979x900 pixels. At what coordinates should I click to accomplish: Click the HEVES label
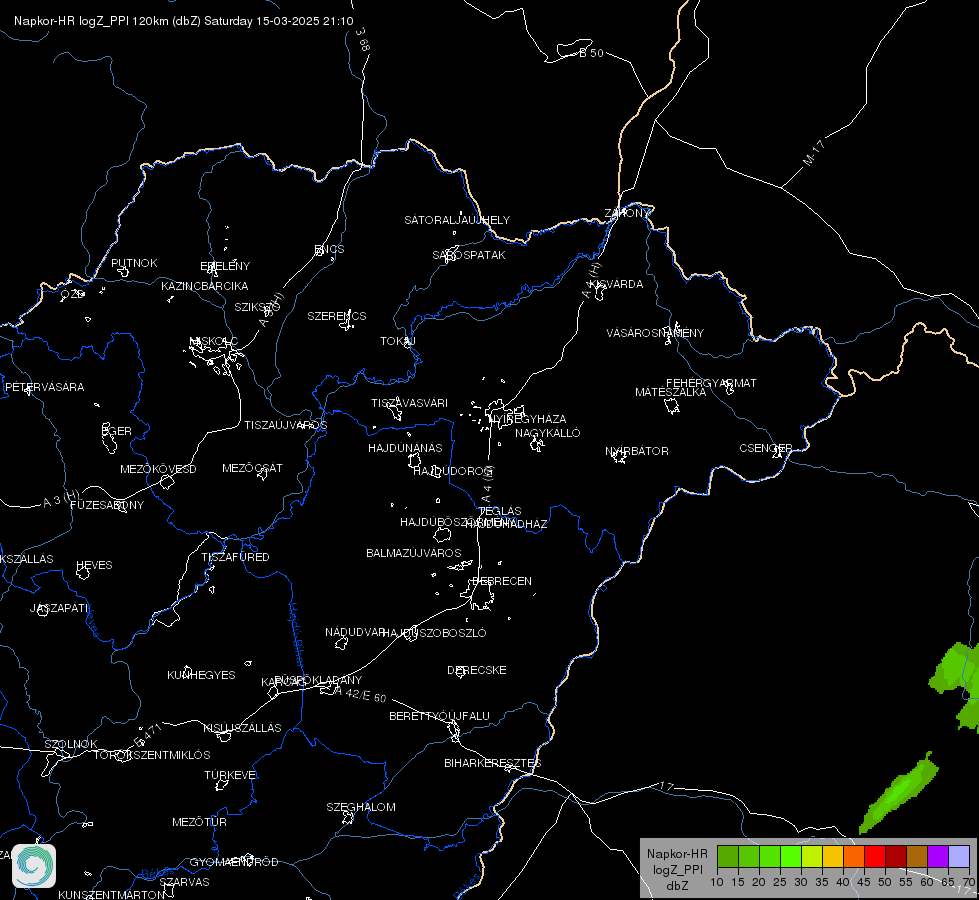[94, 565]
